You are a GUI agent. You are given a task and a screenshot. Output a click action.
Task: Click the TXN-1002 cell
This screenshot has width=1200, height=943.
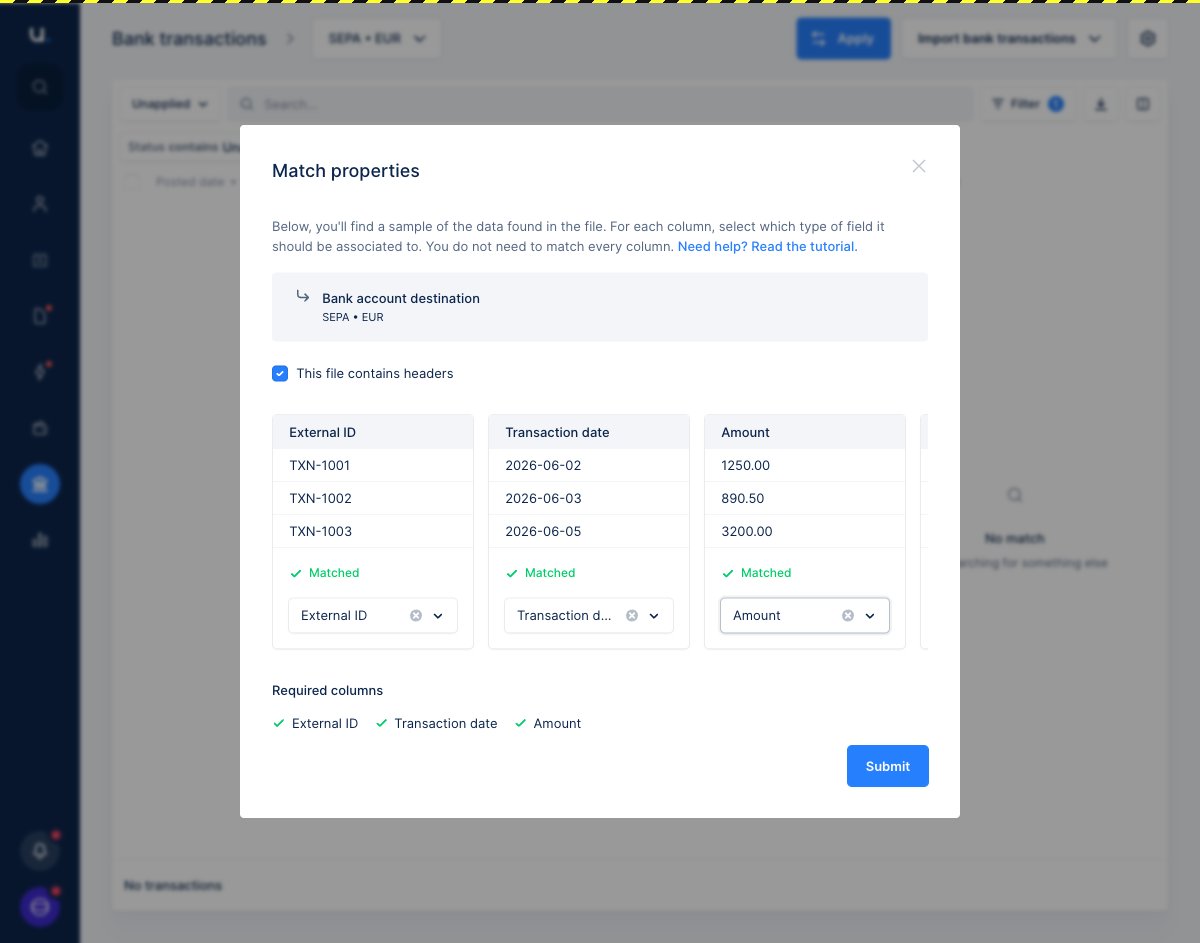tap(373, 498)
